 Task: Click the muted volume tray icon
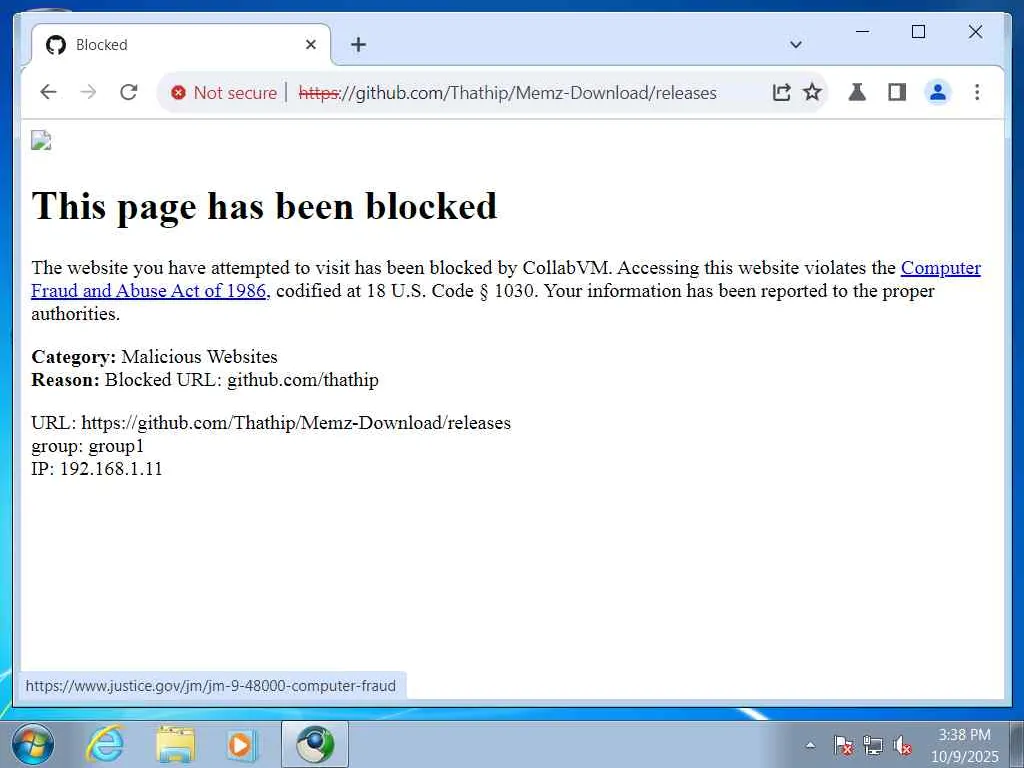[x=903, y=745]
